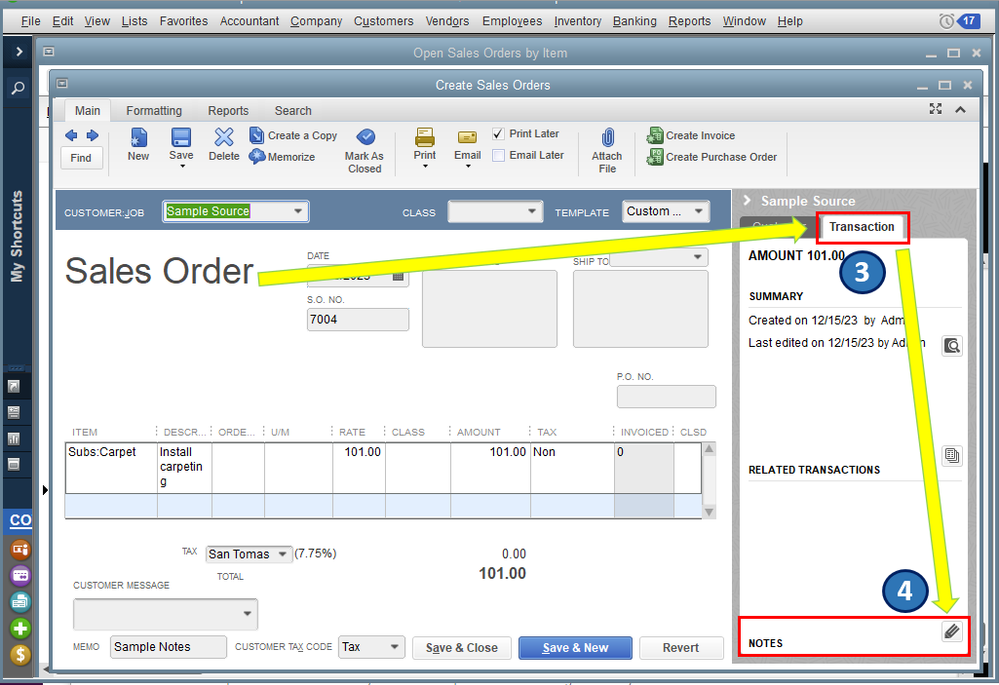Click the line items scrollbar up arrow
Image resolution: width=999 pixels, height=685 pixels.
pos(708,449)
